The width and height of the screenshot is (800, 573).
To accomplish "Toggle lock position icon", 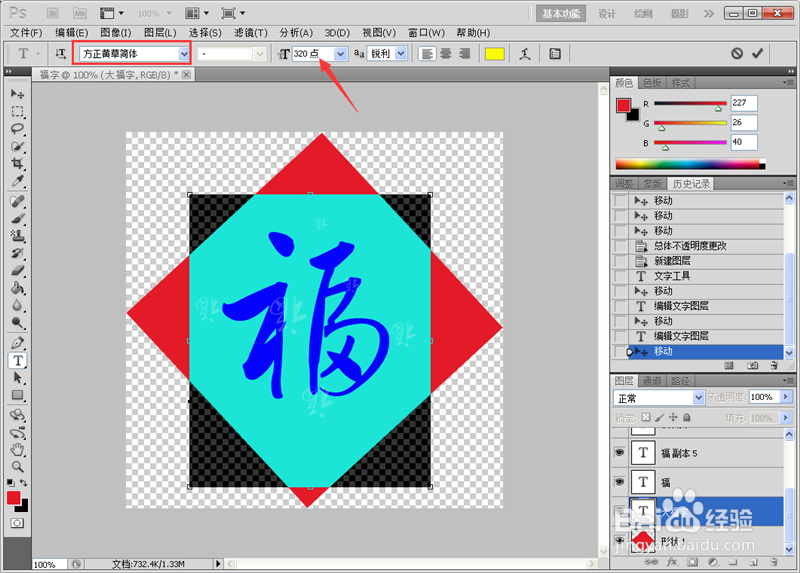I will pyautogui.click(x=673, y=417).
